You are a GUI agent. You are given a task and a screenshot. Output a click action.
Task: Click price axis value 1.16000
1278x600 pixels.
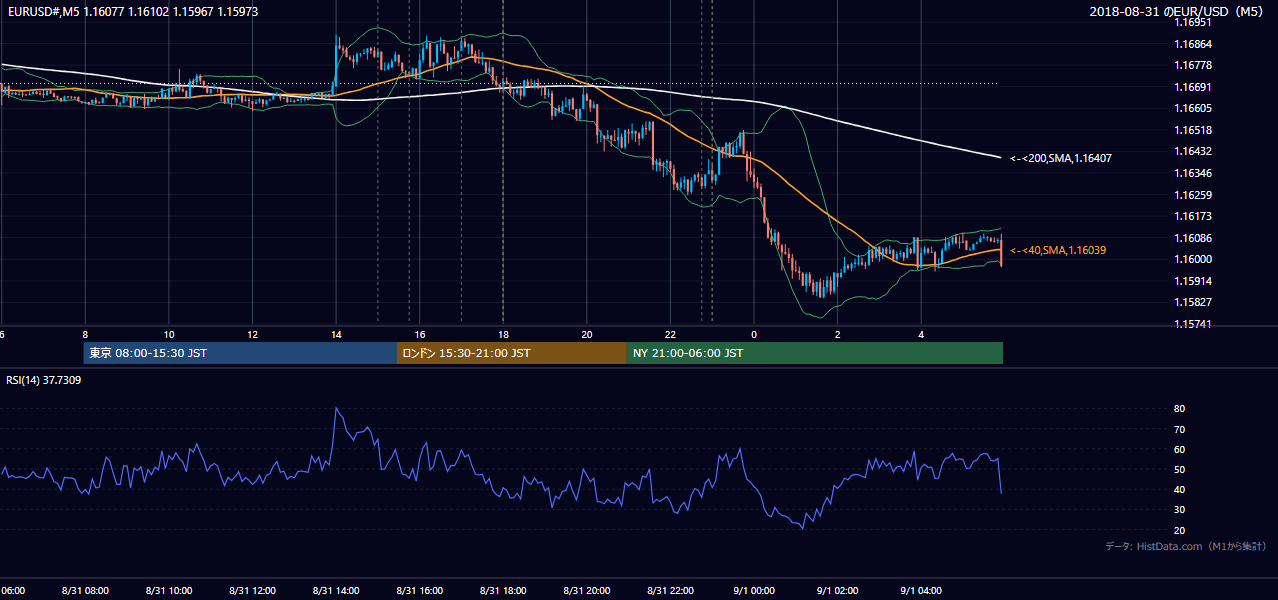(x=1192, y=259)
